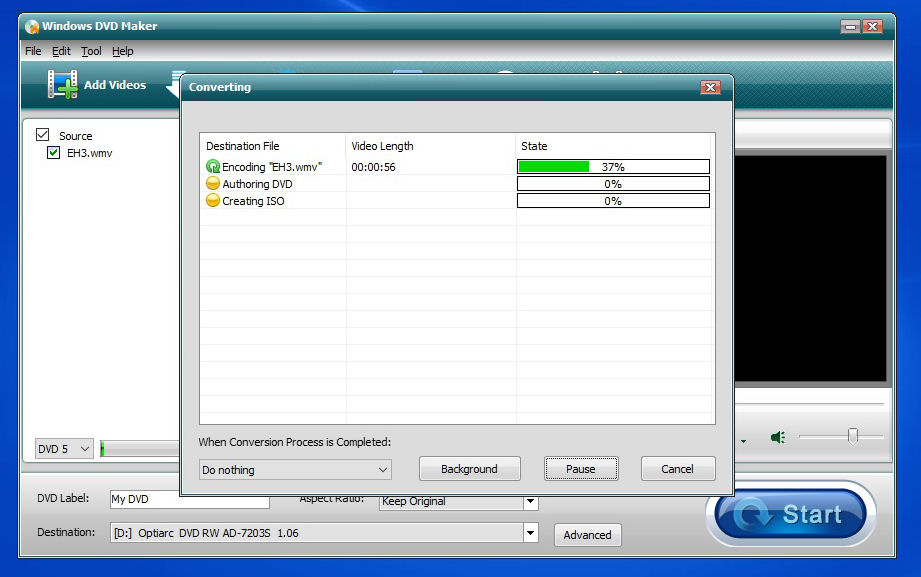The height and width of the screenshot is (577, 921).
Task: Open the DVD 5 disc type dropdown
Action: click(x=64, y=449)
